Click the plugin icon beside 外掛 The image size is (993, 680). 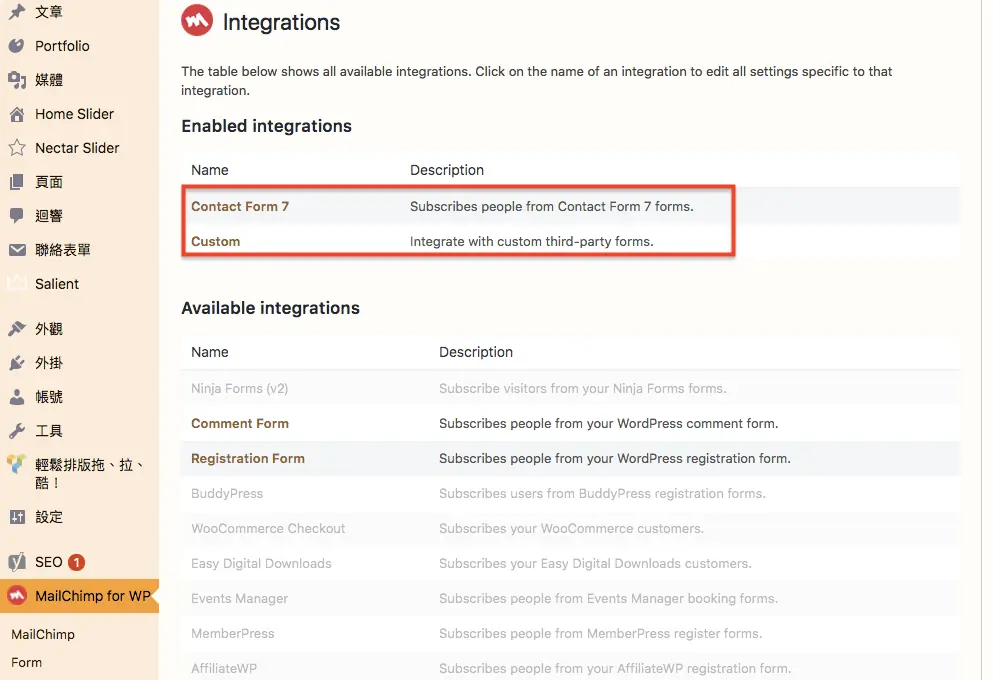[17, 363]
